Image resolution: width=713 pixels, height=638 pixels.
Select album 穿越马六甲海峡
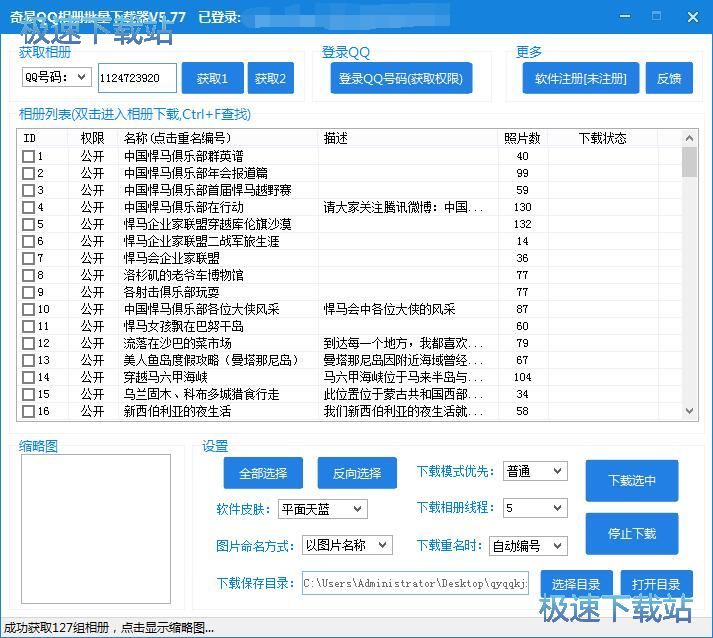click(166, 377)
